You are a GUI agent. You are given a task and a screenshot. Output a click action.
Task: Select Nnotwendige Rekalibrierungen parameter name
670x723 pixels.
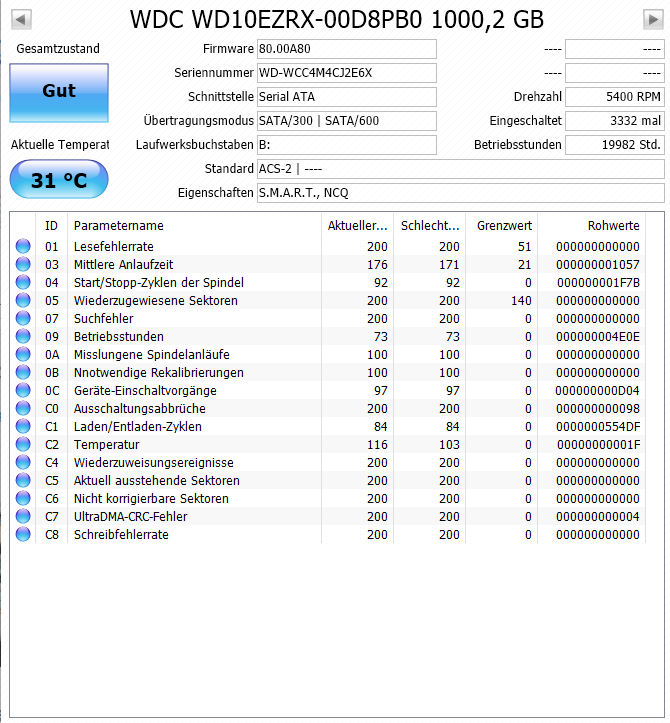tap(159, 373)
